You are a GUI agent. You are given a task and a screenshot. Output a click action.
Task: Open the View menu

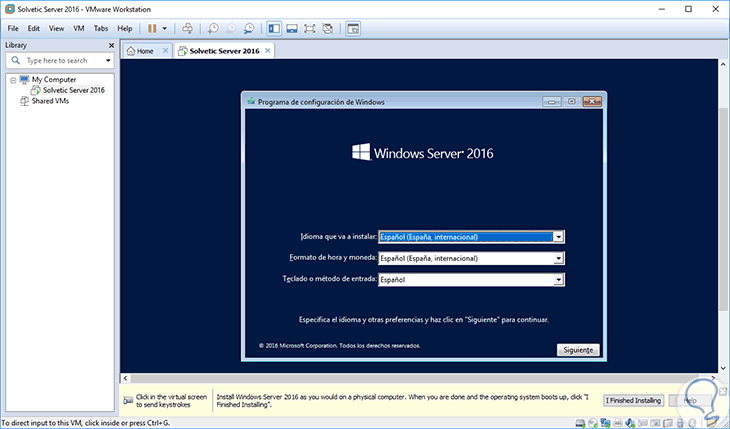(56, 28)
